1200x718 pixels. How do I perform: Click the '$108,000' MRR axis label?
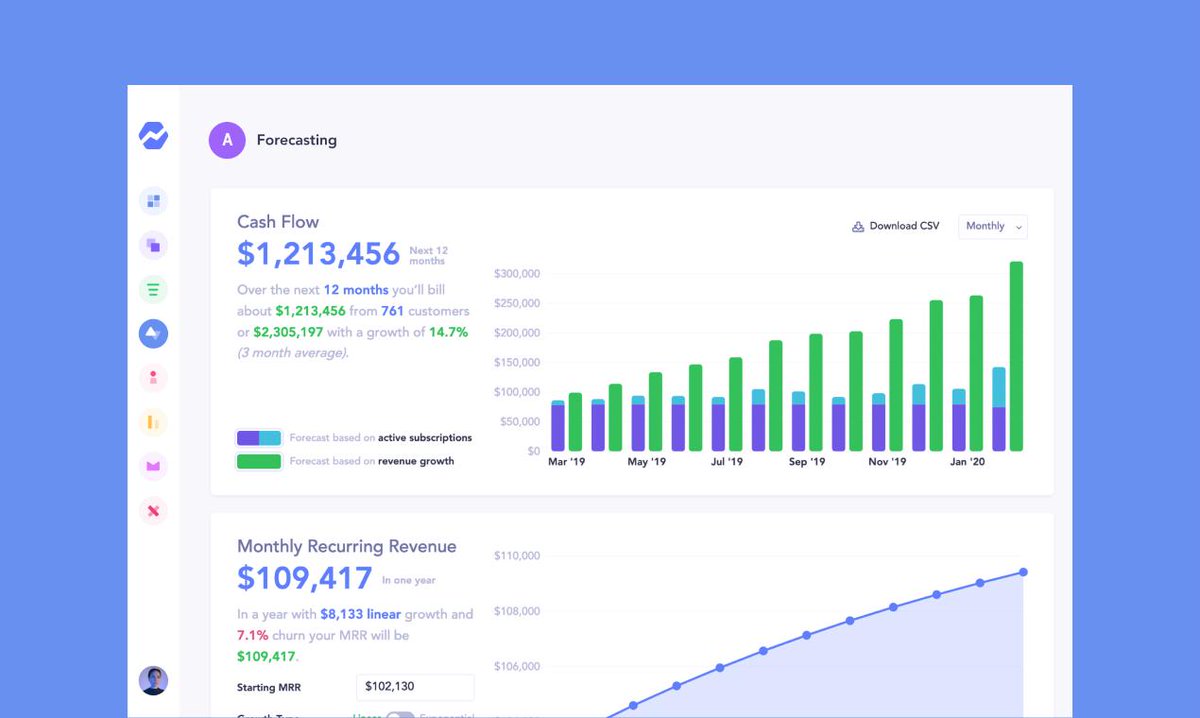[x=517, y=611]
